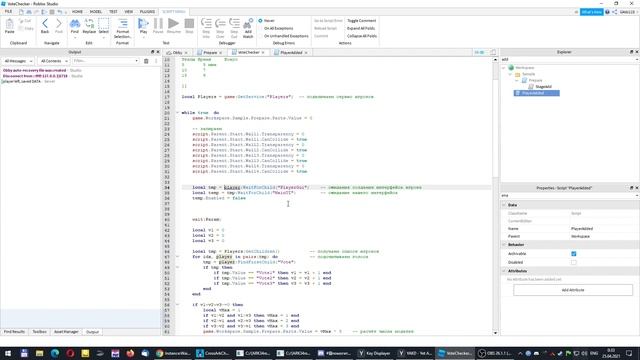
Task: Click Toggle Comment action
Action: click(362, 20)
